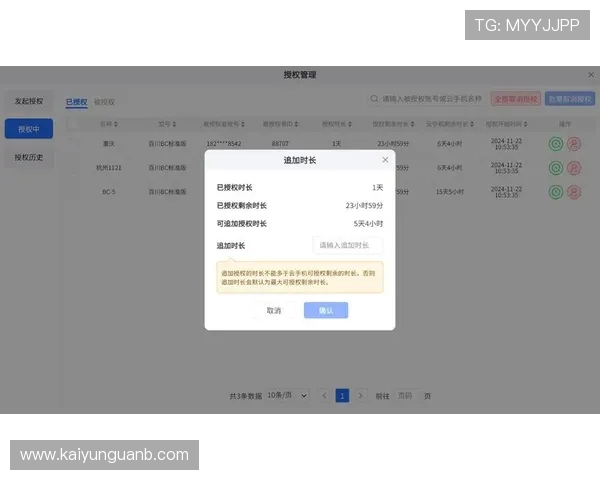Click red cancel-authorization icon in BC-5 row
600x480 pixels.
pyautogui.click(x=574, y=192)
